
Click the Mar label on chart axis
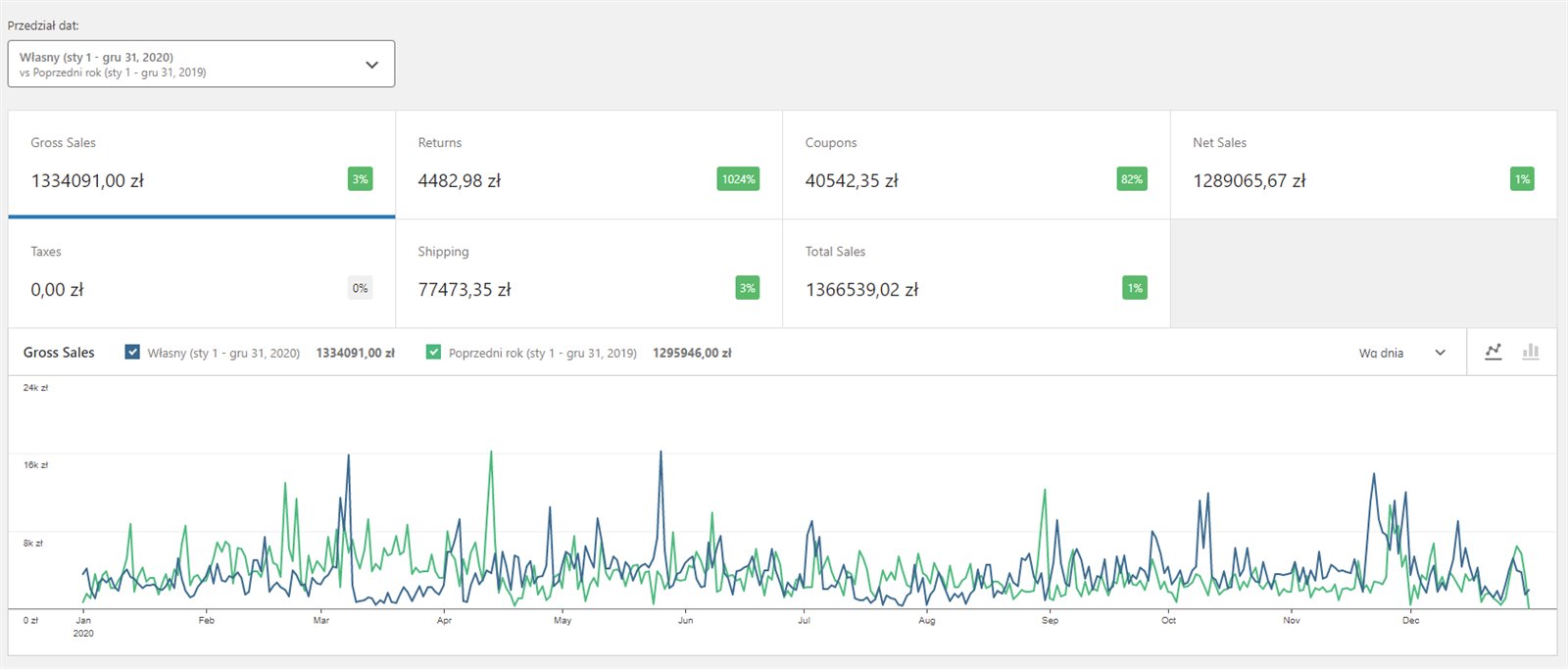320,620
